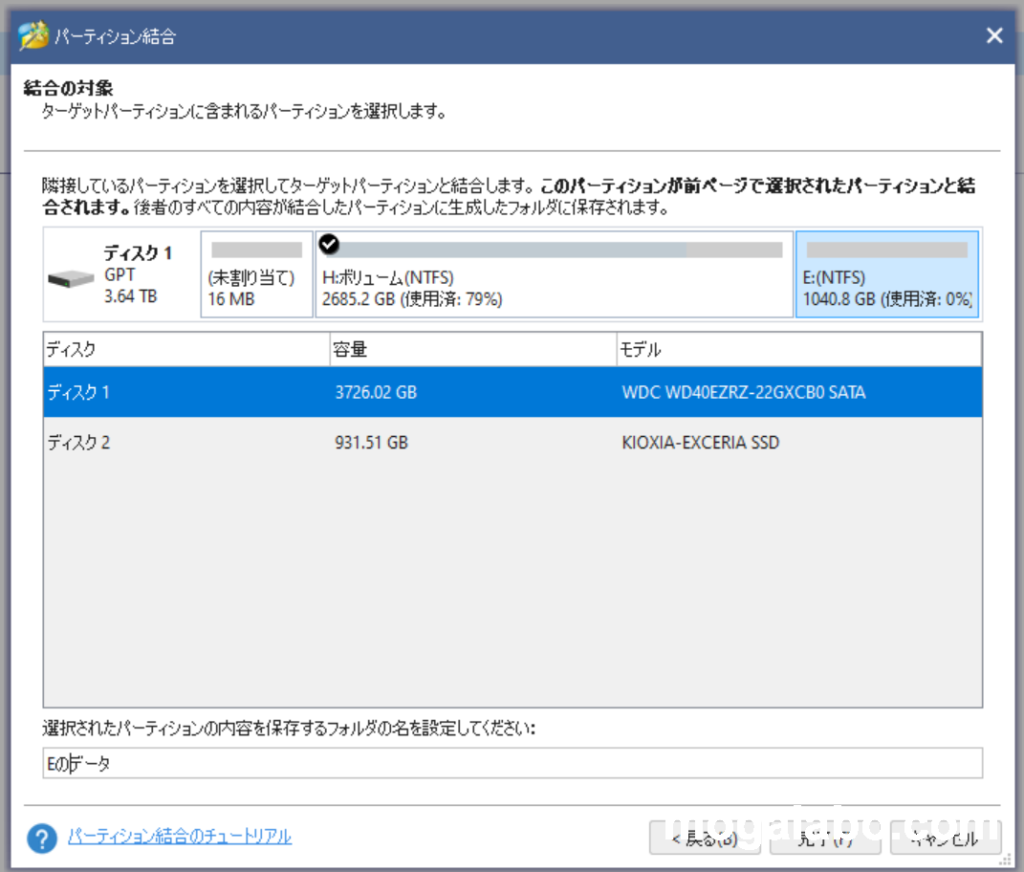
Task: Click the checkmark badge on H: volume
Action: click(328, 245)
